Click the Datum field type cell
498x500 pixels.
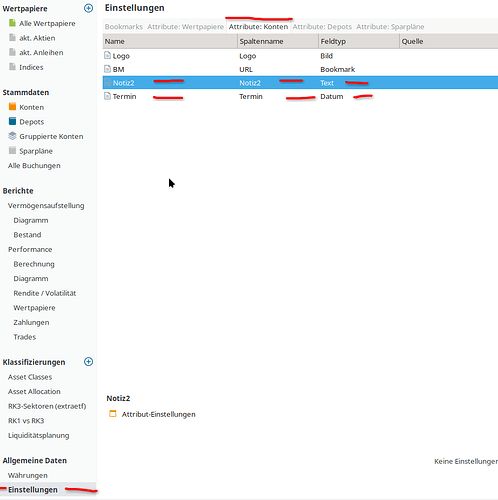pyautogui.click(x=332, y=96)
